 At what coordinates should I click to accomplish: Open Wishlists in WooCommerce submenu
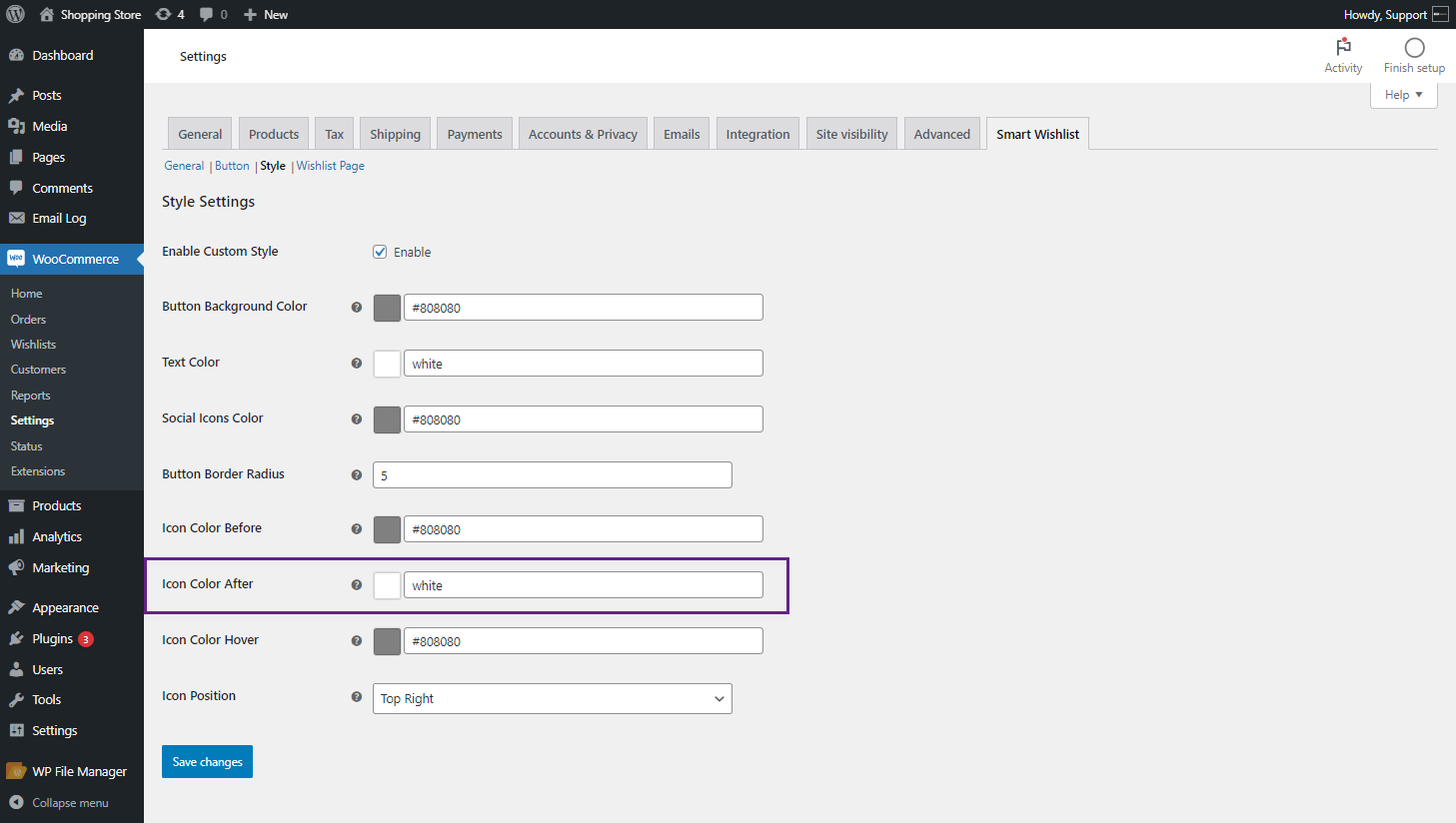(33, 344)
